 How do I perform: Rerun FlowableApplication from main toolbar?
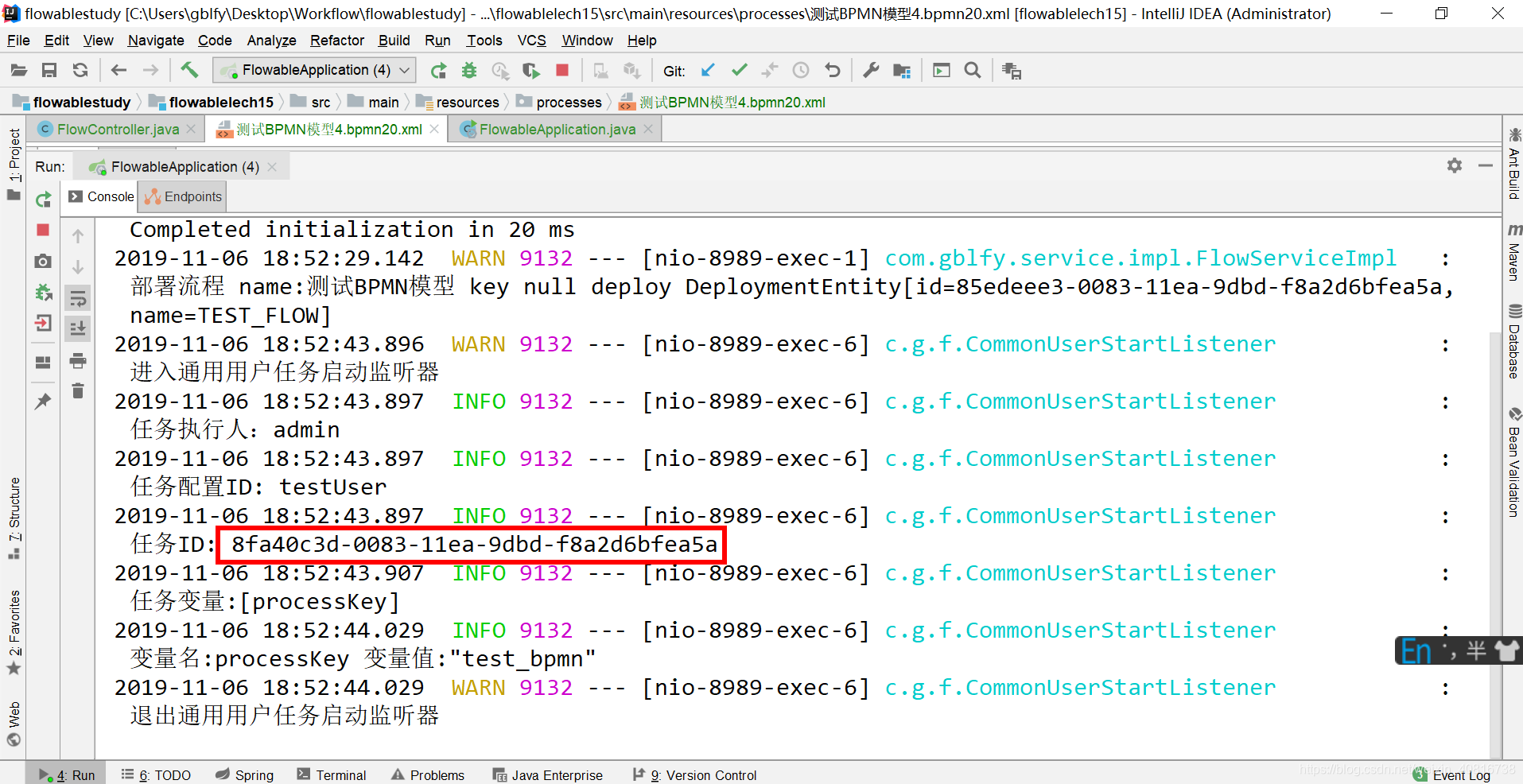pyautogui.click(x=438, y=71)
